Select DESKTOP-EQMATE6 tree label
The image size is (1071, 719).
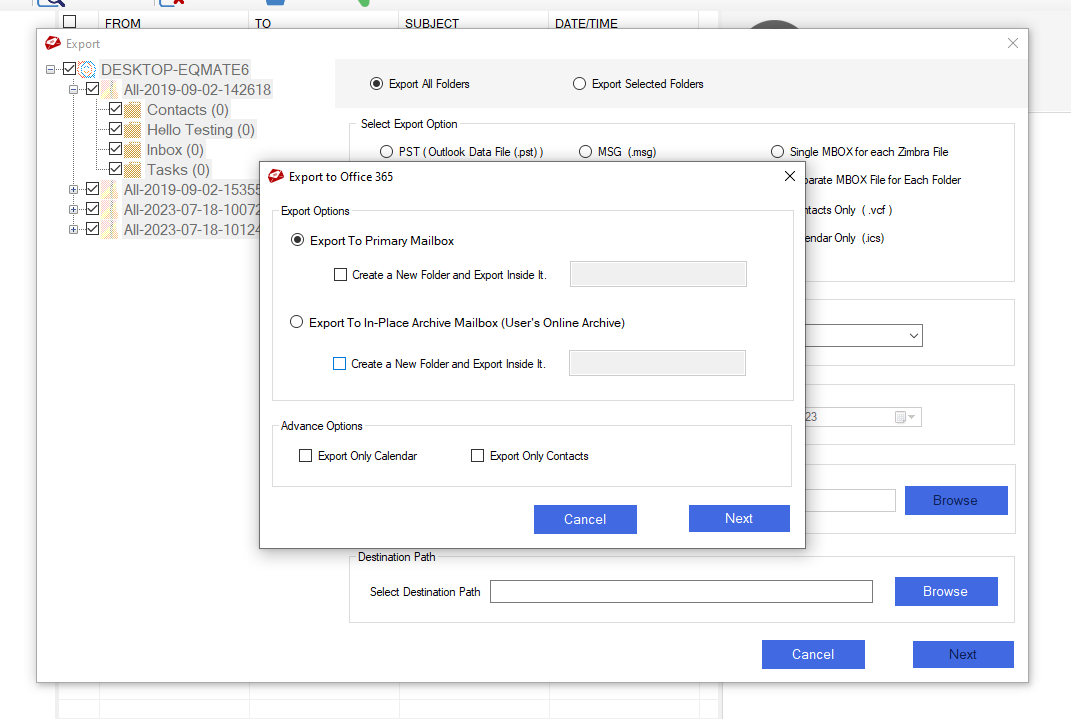(x=175, y=70)
